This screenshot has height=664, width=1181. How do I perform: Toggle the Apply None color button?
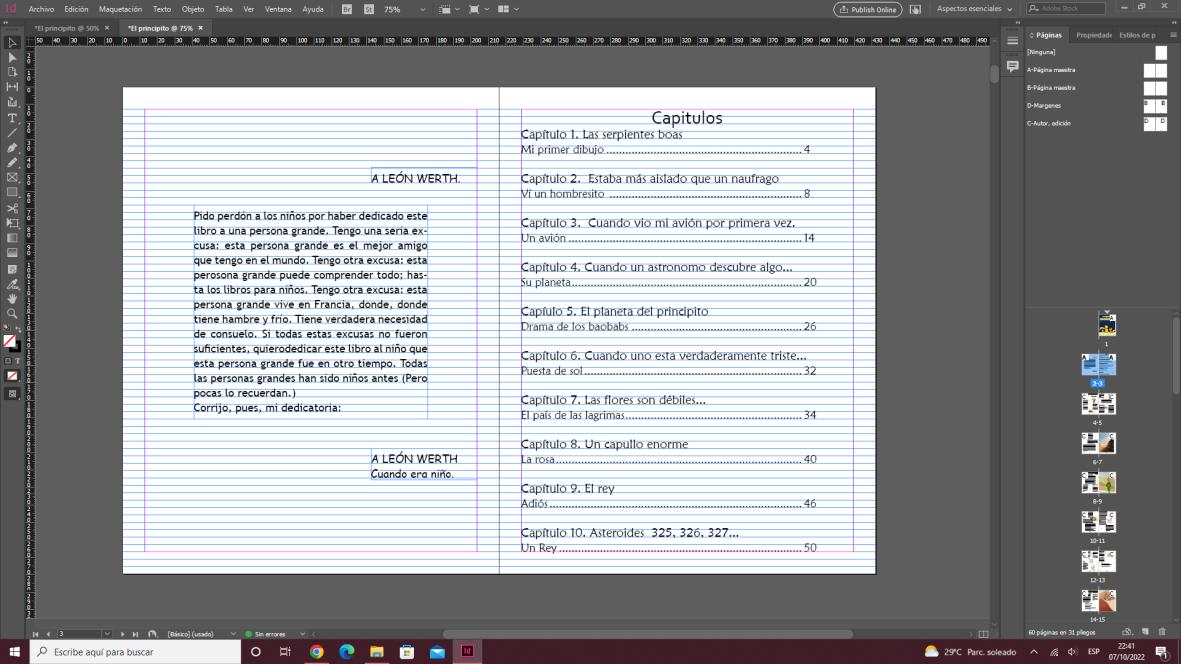(12, 376)
